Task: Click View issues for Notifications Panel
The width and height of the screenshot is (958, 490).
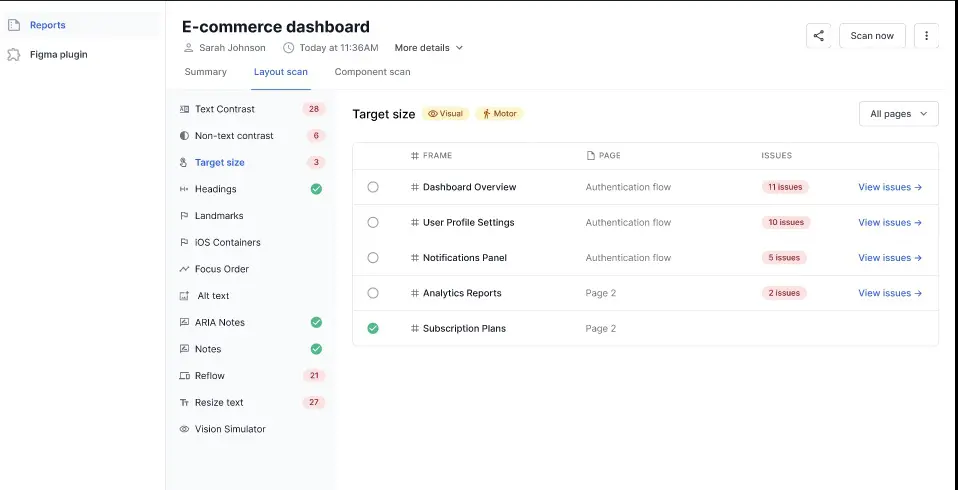Action: (889, 258)
